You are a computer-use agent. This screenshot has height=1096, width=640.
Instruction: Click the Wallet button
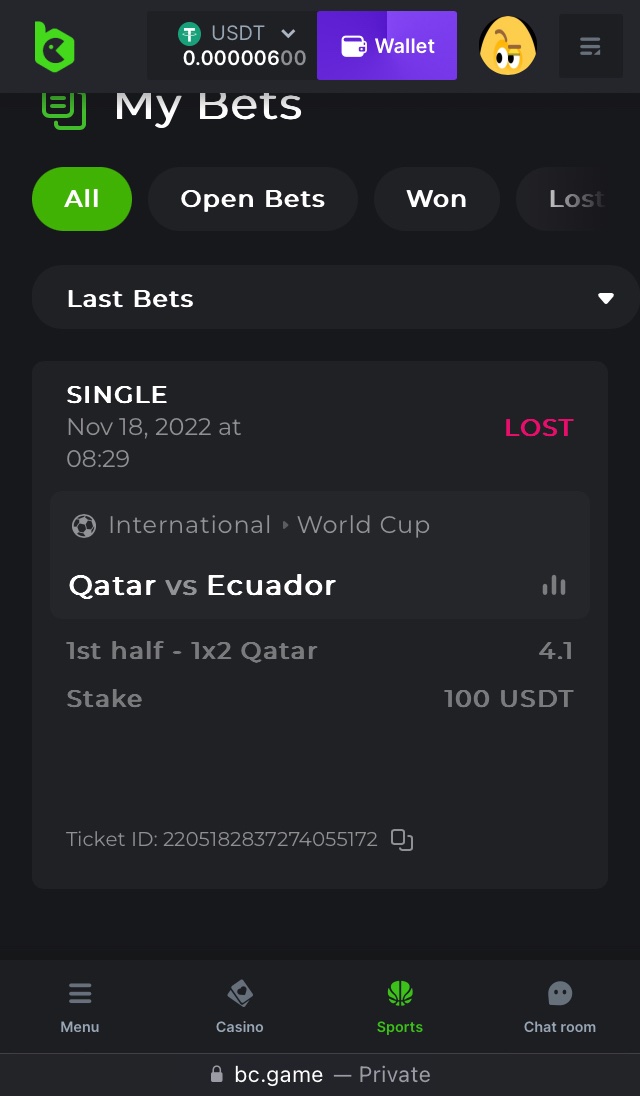click(387, 46)
